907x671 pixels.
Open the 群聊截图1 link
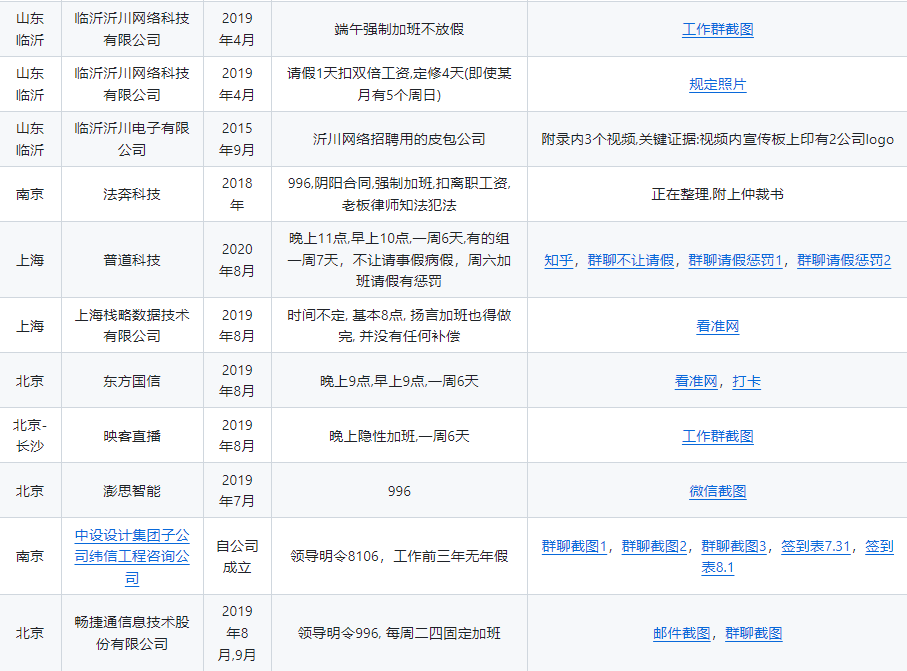pyautogui.click(x=574, y=546)
